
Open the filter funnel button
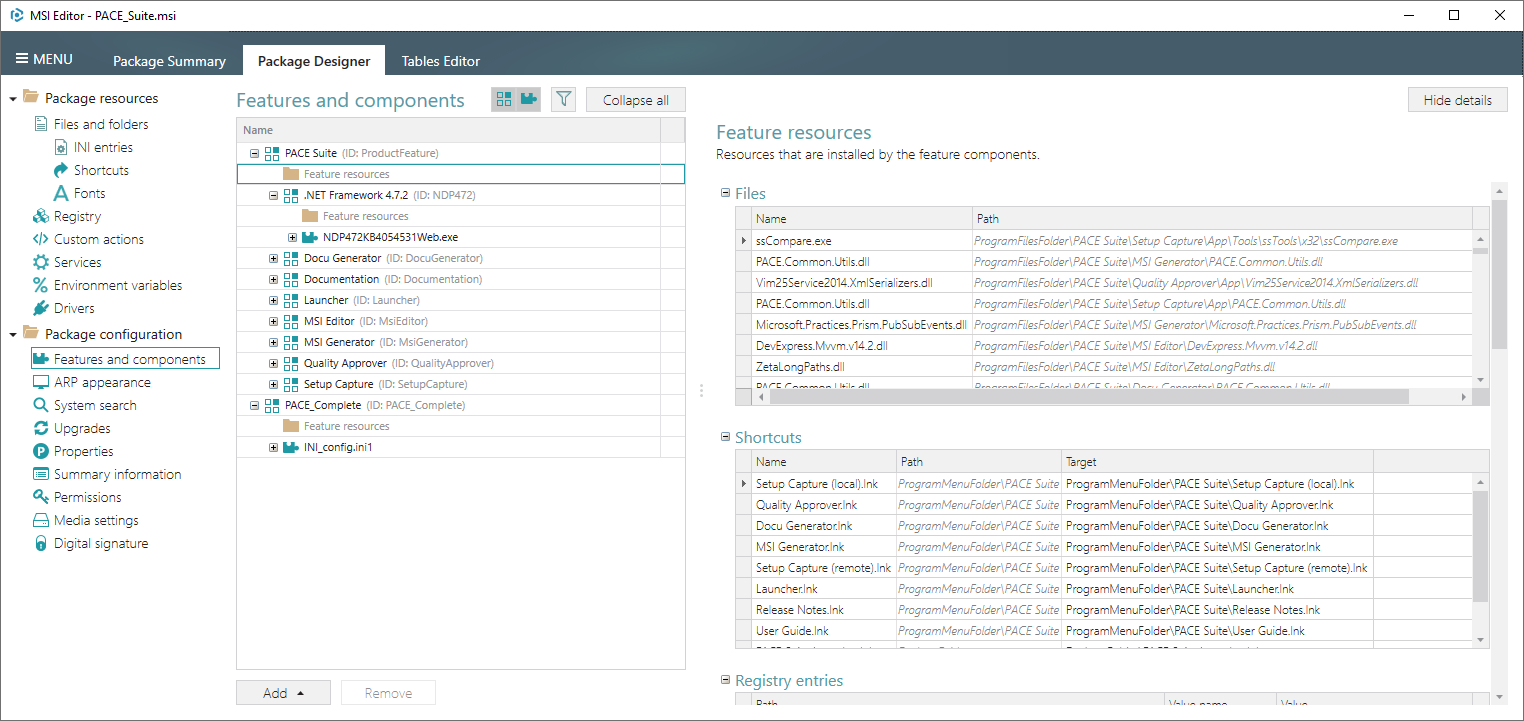[564, 99]
